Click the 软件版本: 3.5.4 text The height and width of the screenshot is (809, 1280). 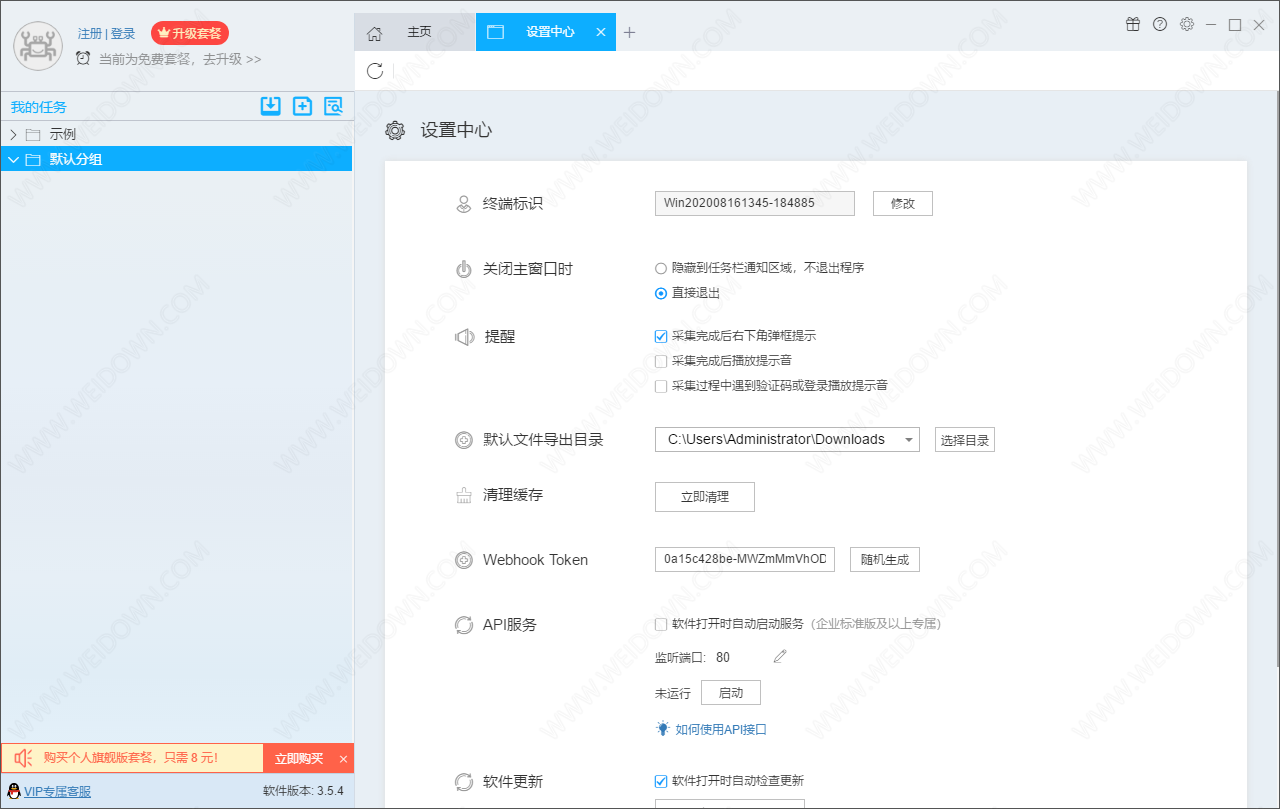click(303, 791)
